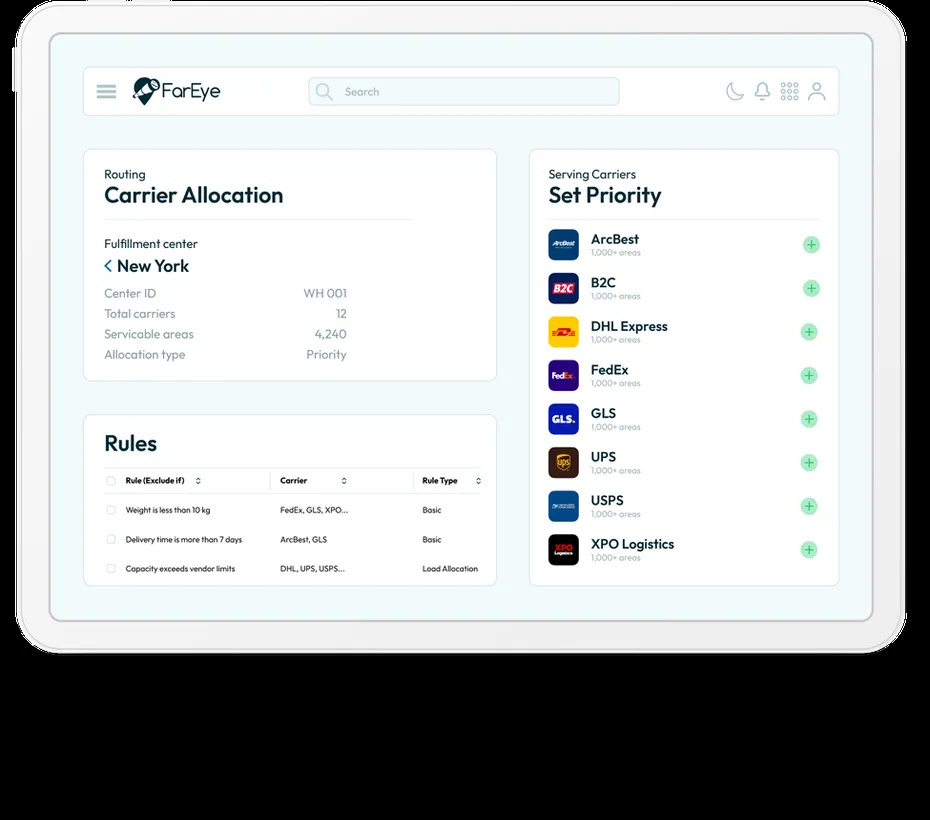Screen dimensions: 930x820
Task: Open the hamburger navigation menu
Action: [106, 91]
